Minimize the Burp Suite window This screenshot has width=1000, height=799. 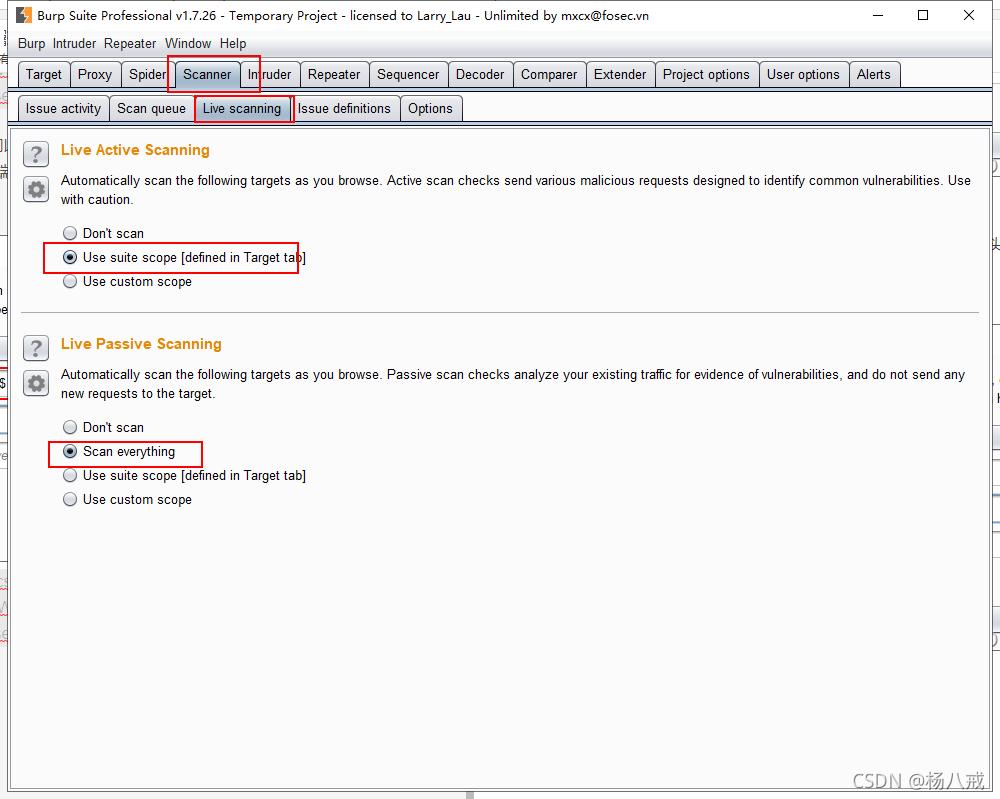[878, 15]
